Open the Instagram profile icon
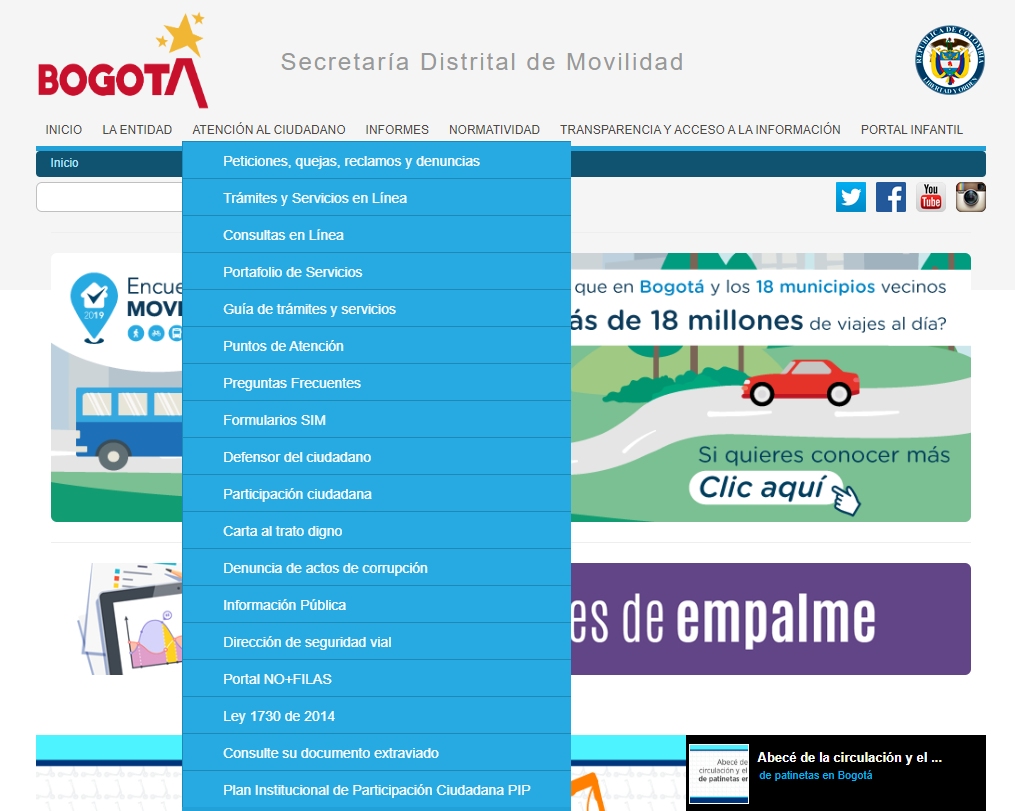 pyautogui.click(x=970, y=197)
